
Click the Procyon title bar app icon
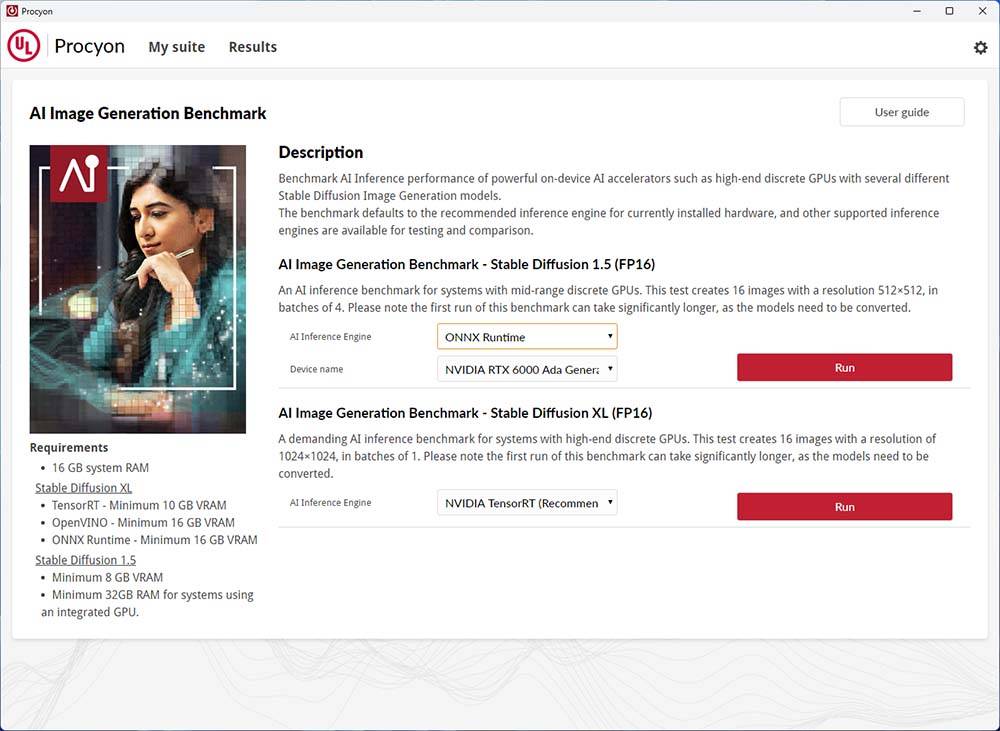click(x=11, y=11)
